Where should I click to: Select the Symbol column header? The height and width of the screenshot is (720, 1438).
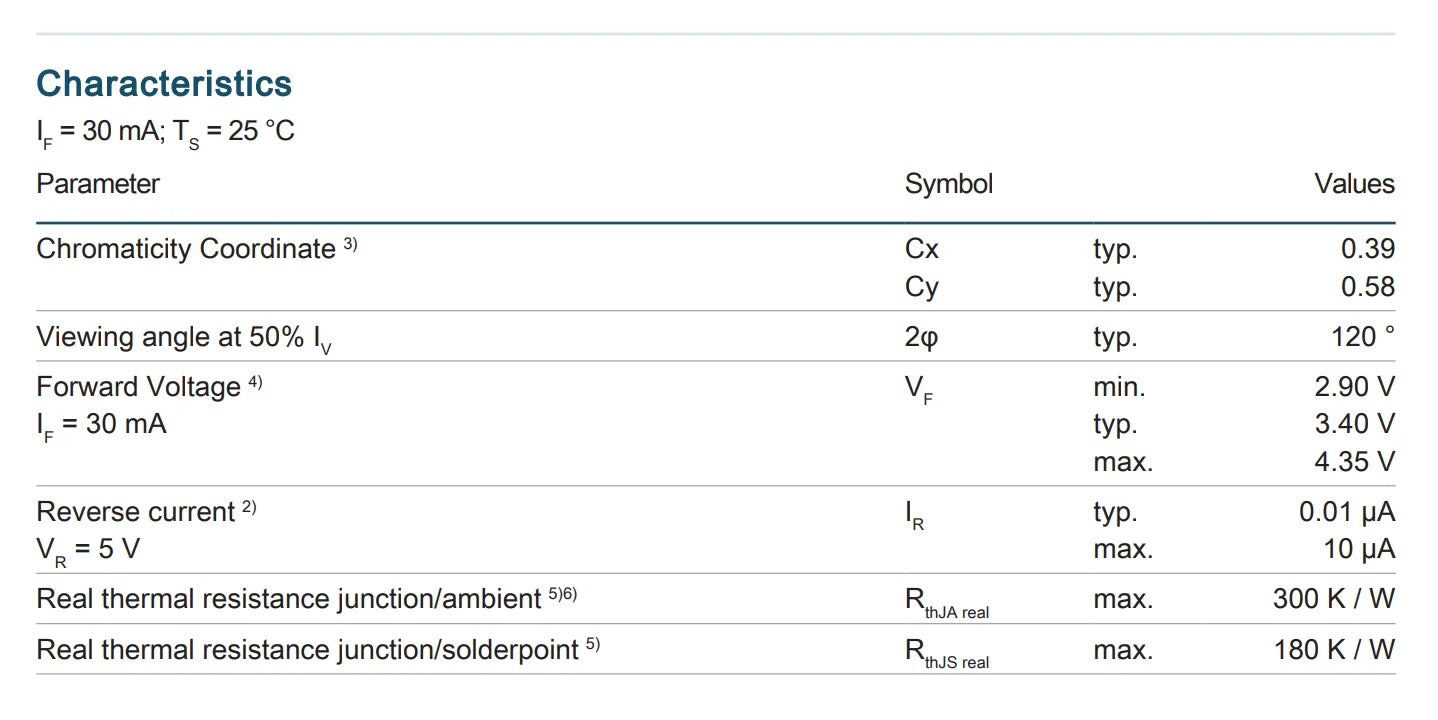[949, 185]
